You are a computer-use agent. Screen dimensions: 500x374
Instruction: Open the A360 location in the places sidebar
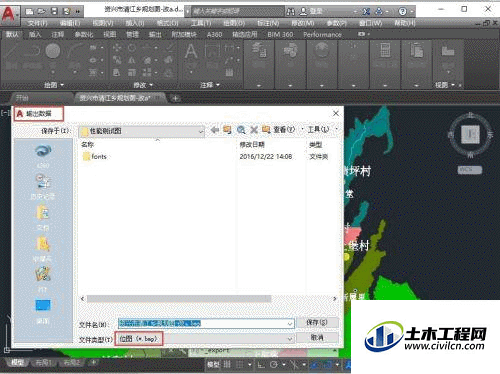43,155
